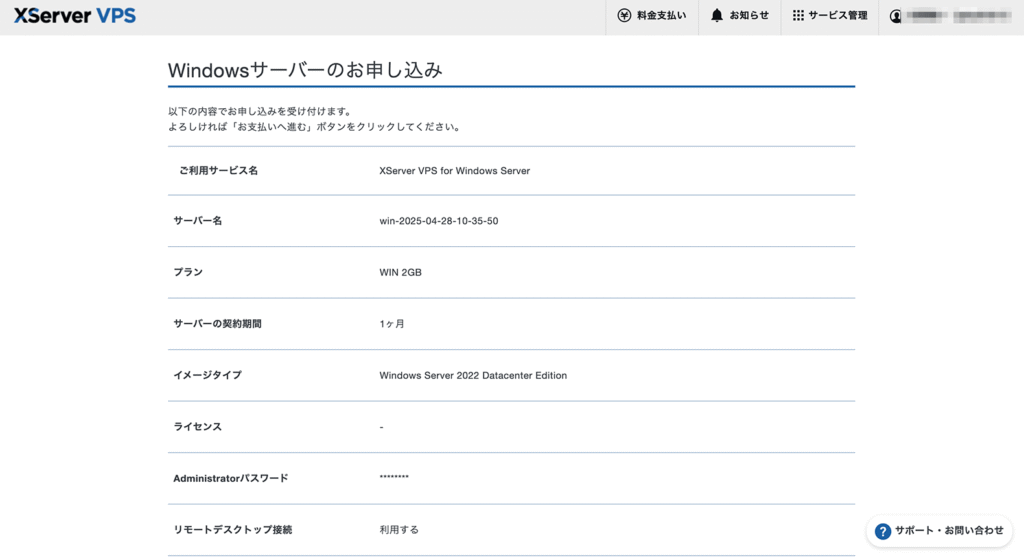The image size is (1024, 557).
Task: Click the service management grid icon
Action: (x=798, y=16)
